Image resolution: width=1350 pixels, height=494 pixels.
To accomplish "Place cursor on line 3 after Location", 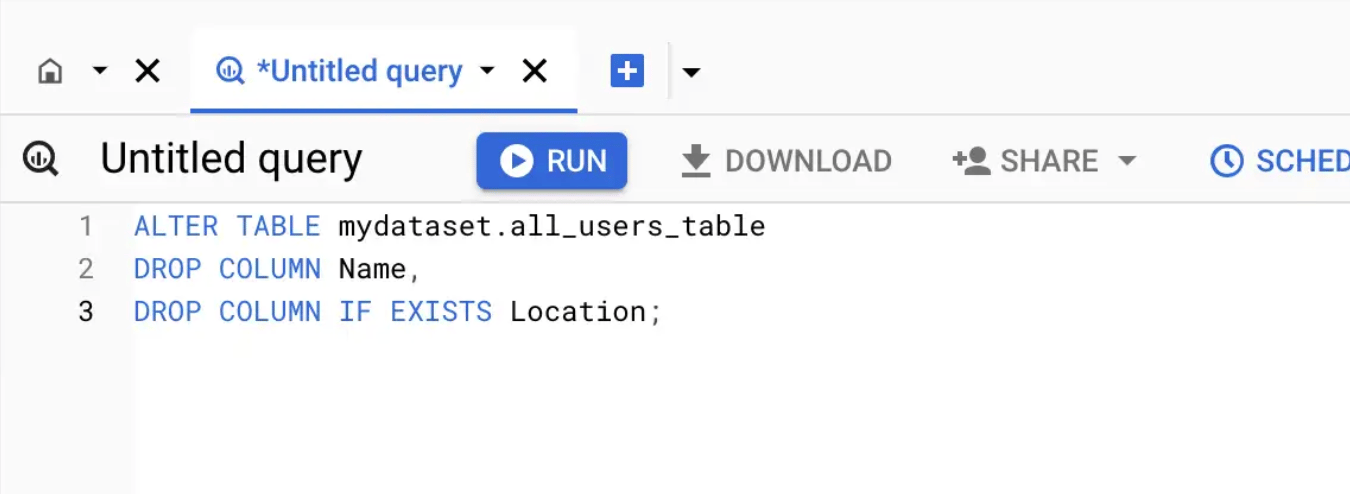I will (648, 312).
